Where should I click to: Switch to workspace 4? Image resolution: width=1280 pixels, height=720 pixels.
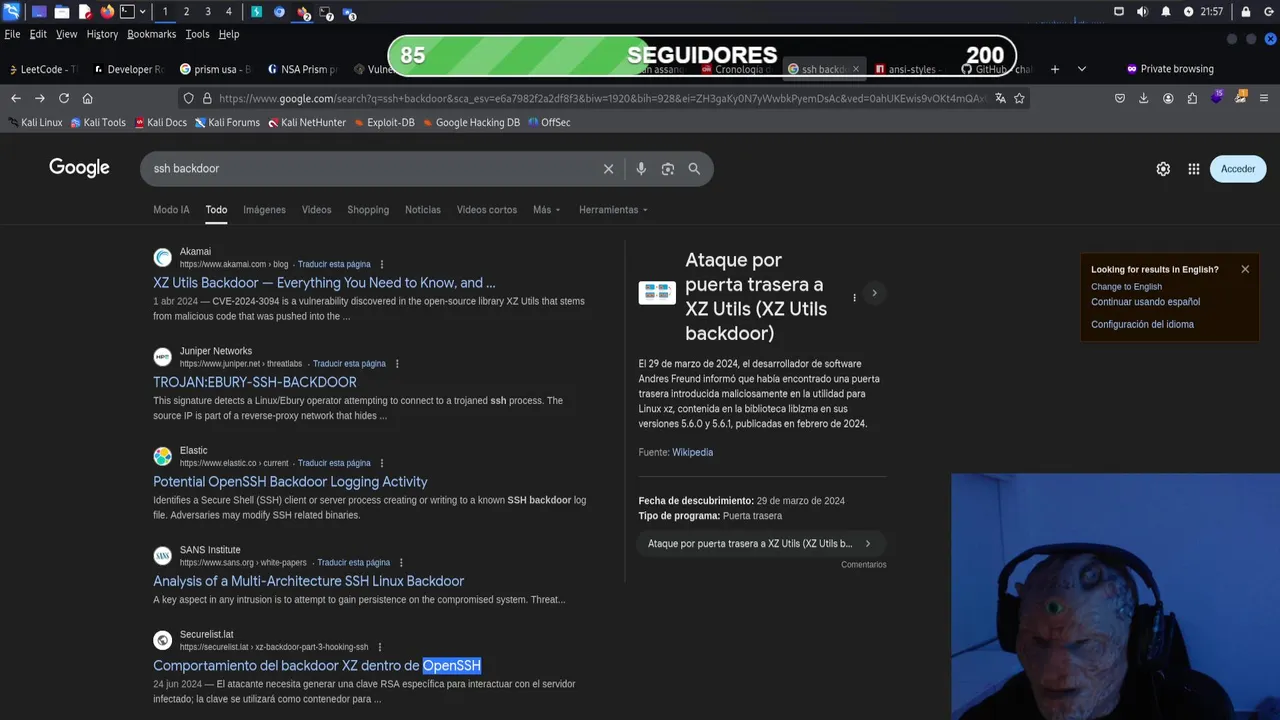tap(228, 12)
